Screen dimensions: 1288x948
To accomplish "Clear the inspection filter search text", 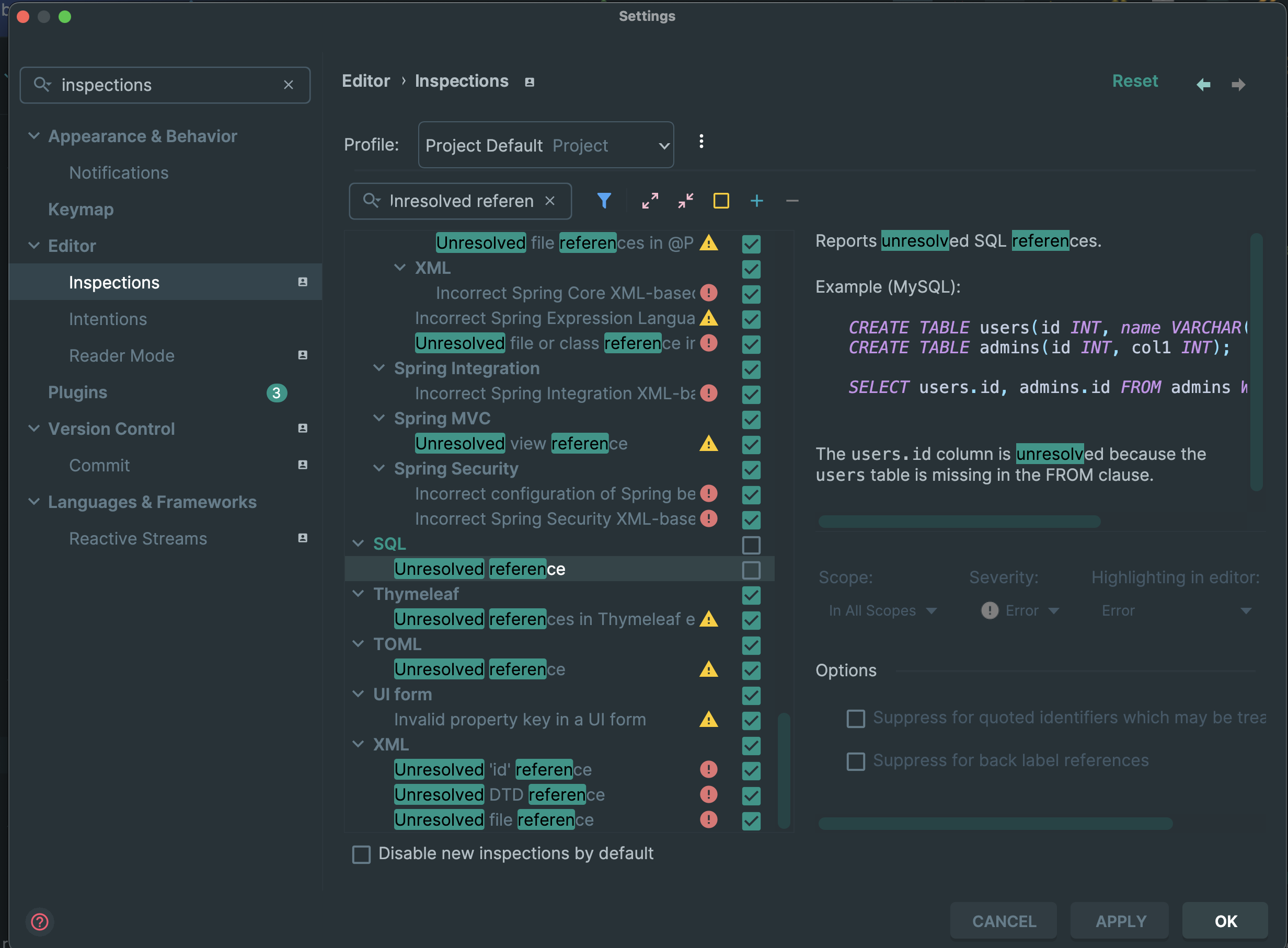I will pyautogui.click(x=550, y=201).
